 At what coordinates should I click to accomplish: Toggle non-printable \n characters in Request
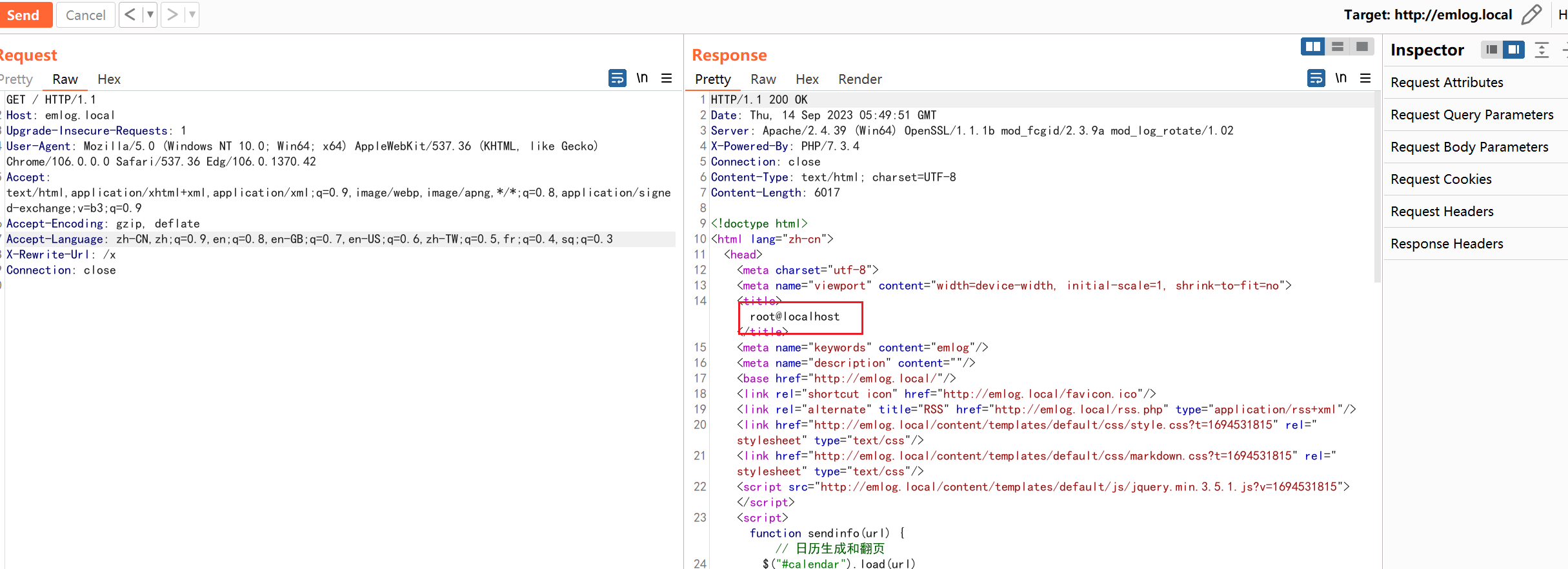642,79
